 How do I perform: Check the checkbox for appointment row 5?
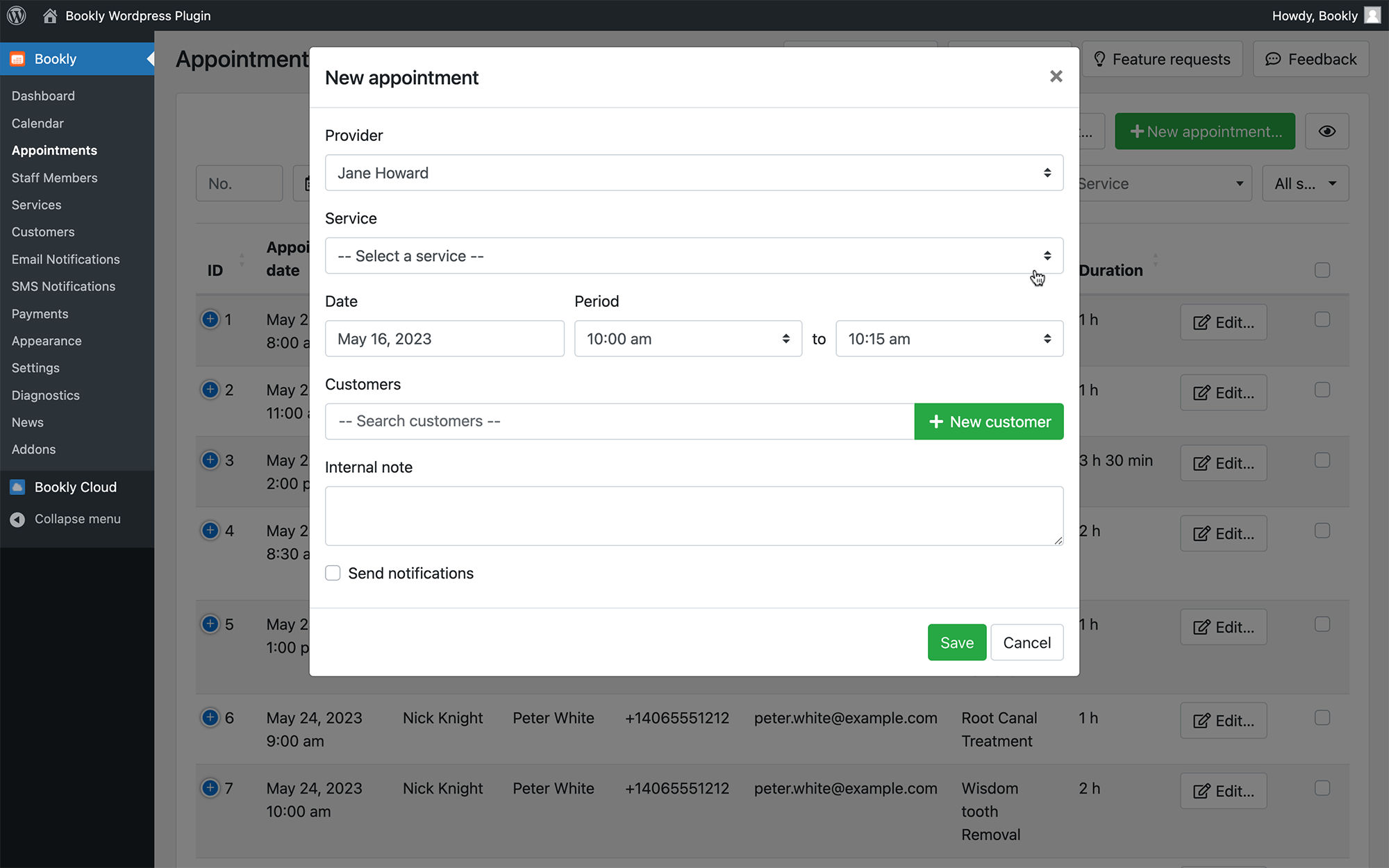pyautogui.click(x=1322, y=624)
